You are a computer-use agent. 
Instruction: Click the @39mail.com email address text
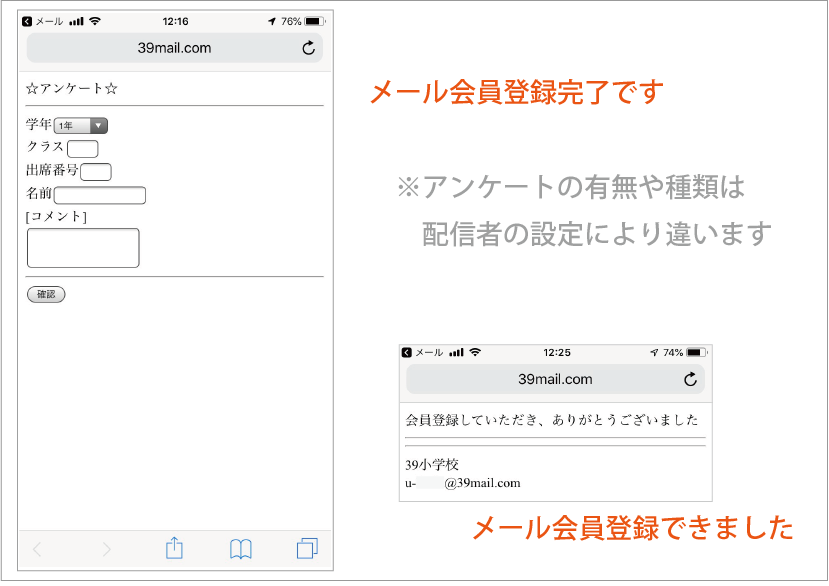(482, 483)
